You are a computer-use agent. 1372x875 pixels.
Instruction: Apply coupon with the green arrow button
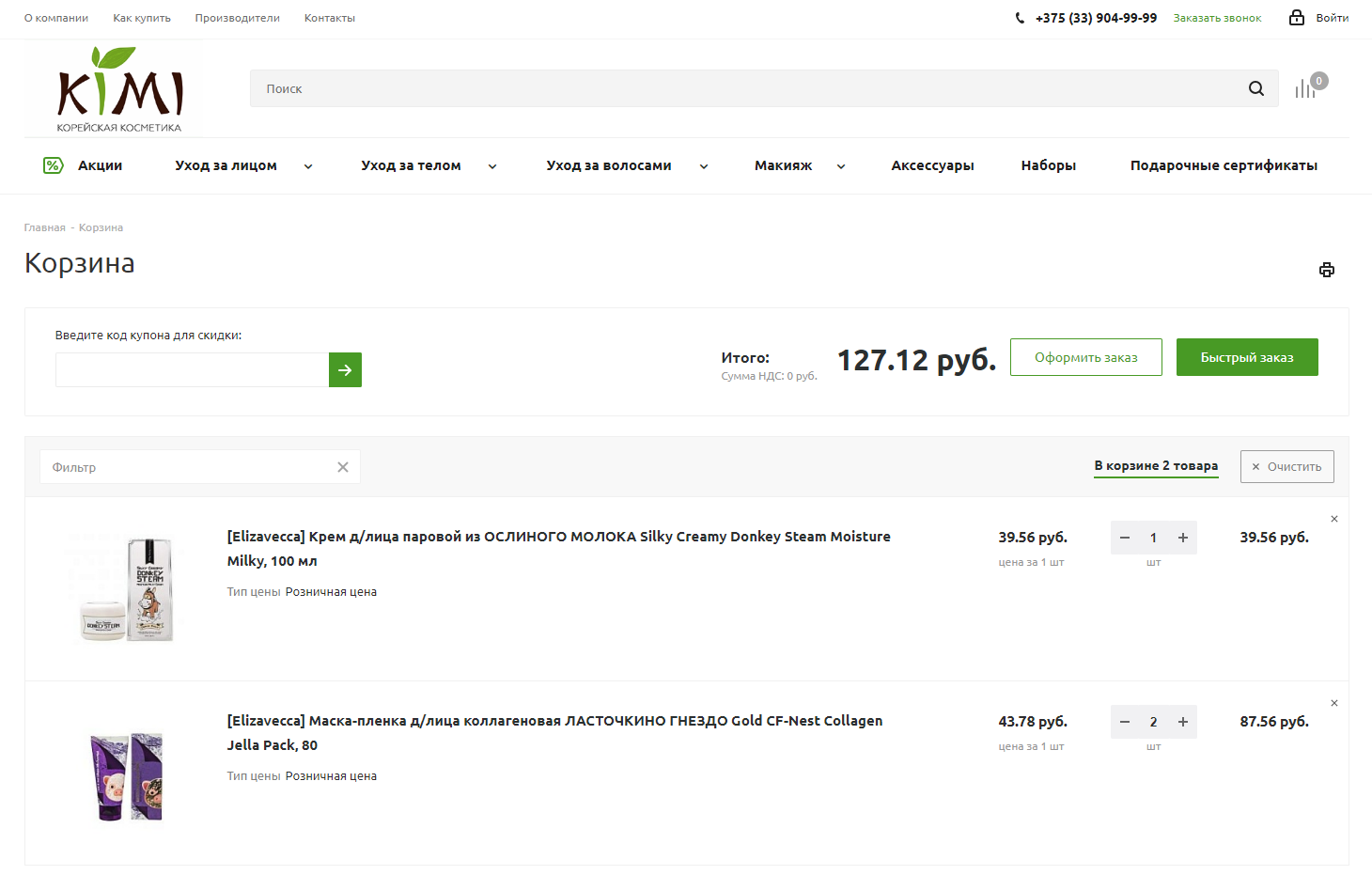pyautogui.click(x=345, y=370)
